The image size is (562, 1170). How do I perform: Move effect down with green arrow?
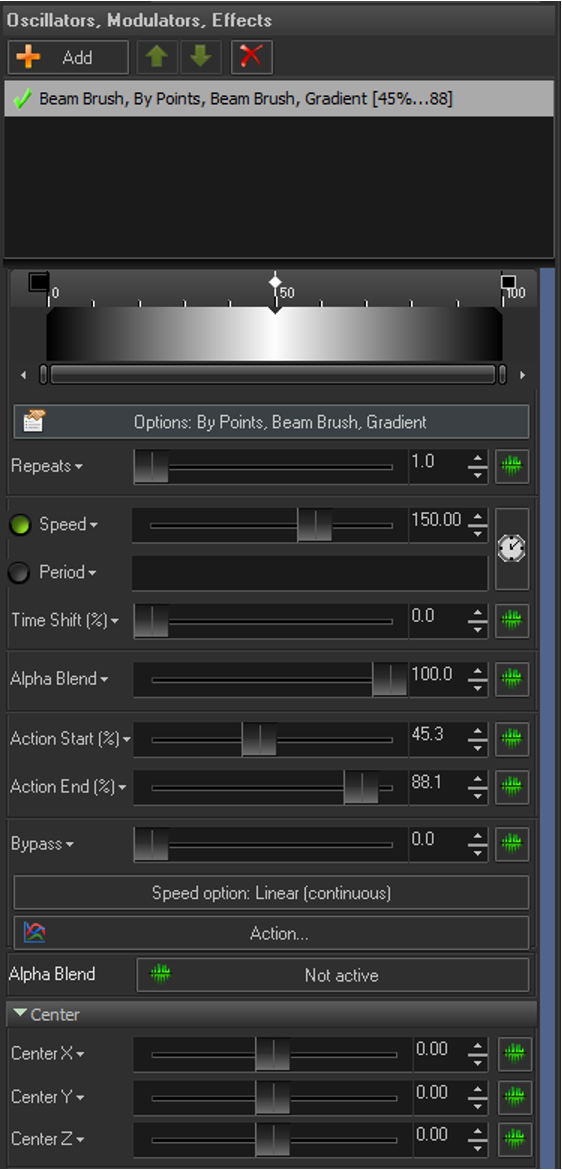[201, 57]
